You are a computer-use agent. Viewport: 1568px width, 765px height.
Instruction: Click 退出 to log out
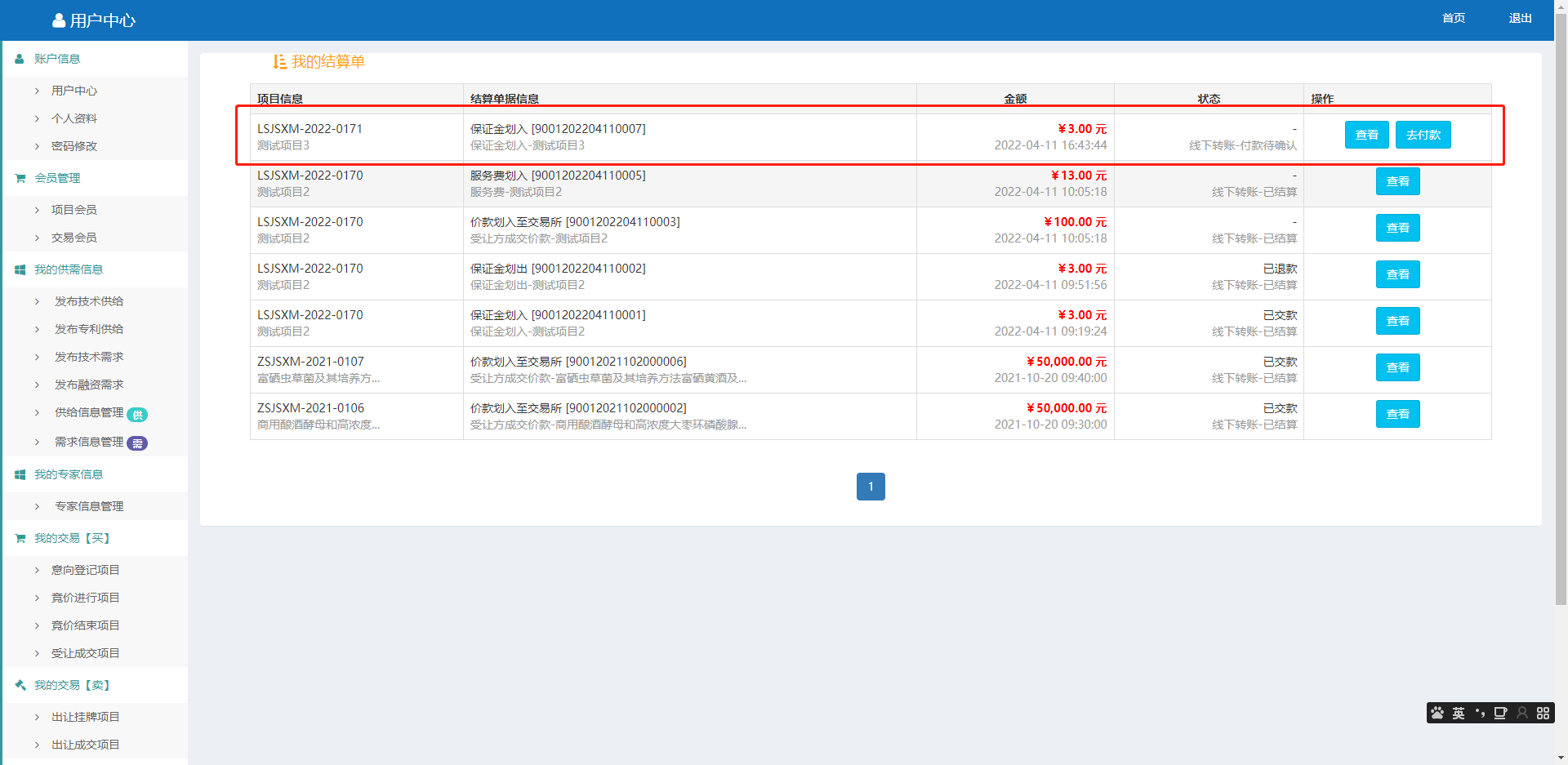pyautogui.click(x=1520, y=18)
